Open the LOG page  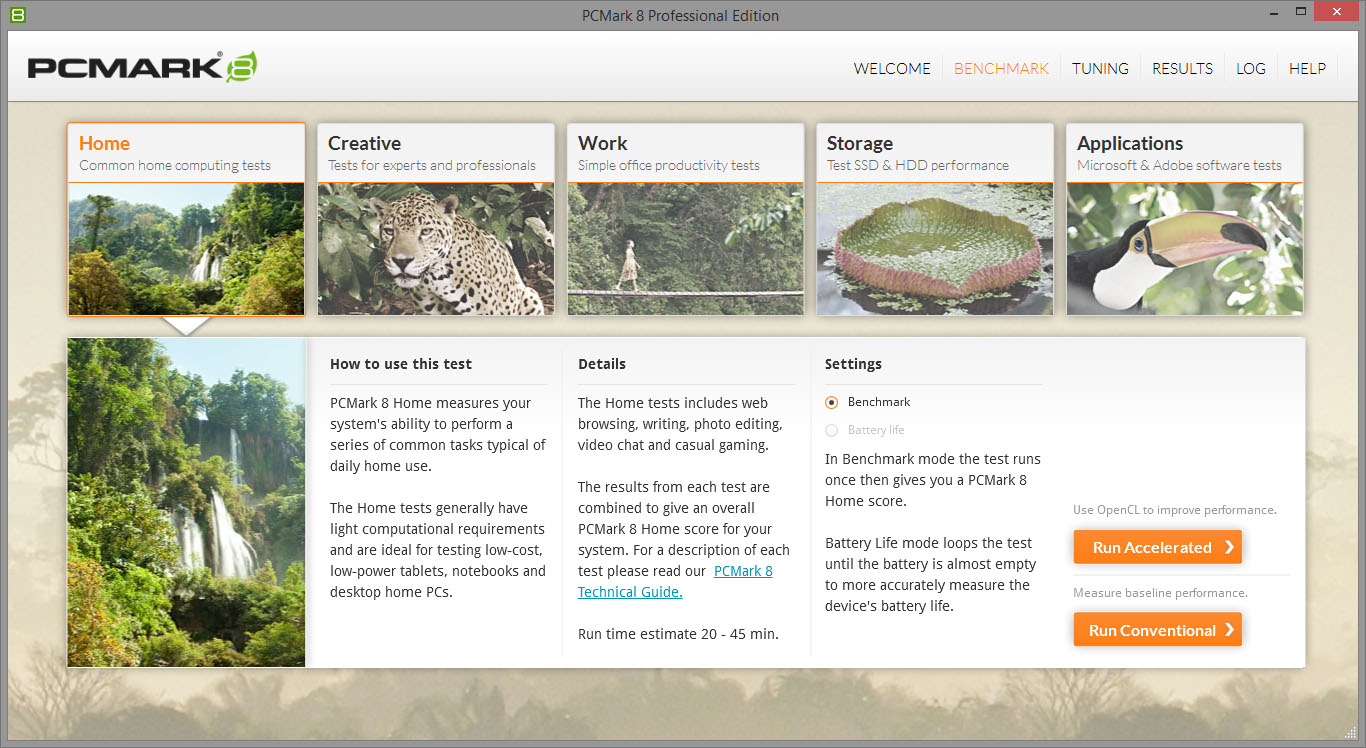(1251, 69)
